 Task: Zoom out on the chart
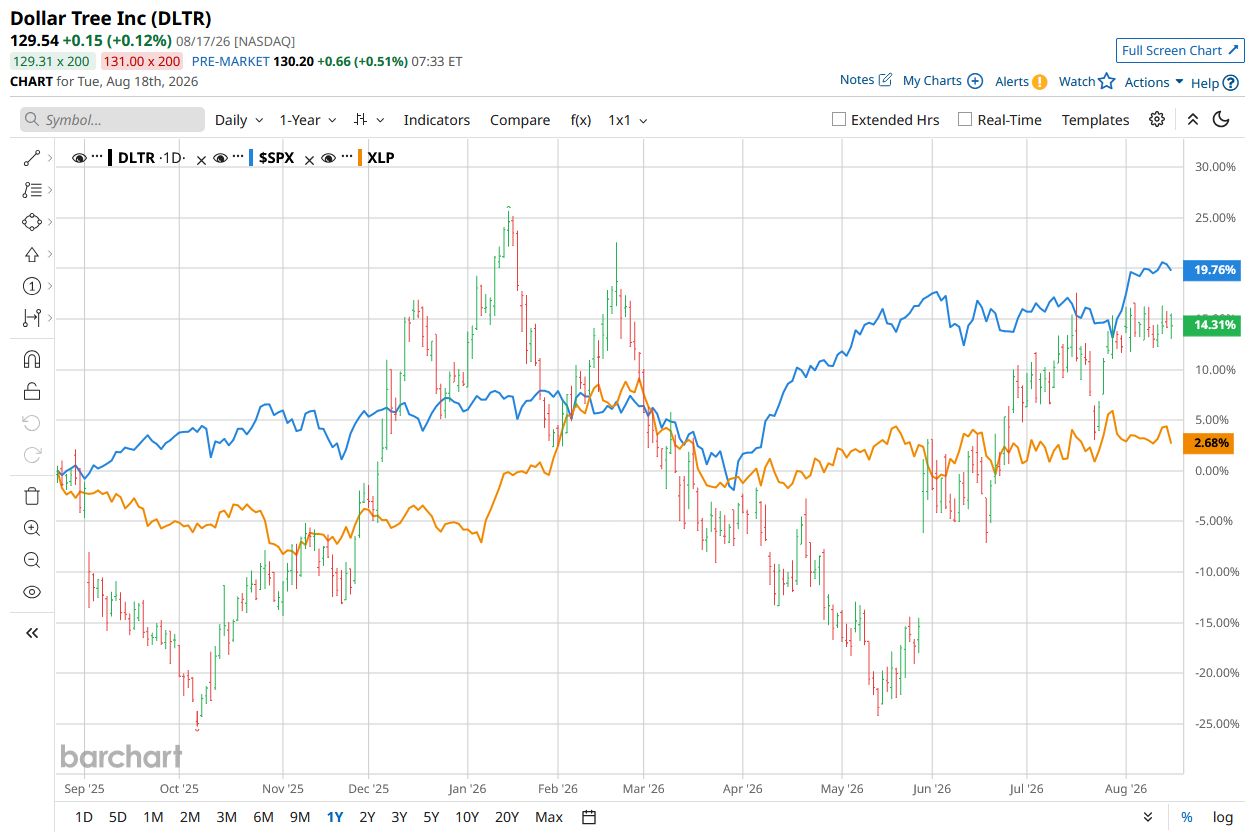[x=31, y=560]
